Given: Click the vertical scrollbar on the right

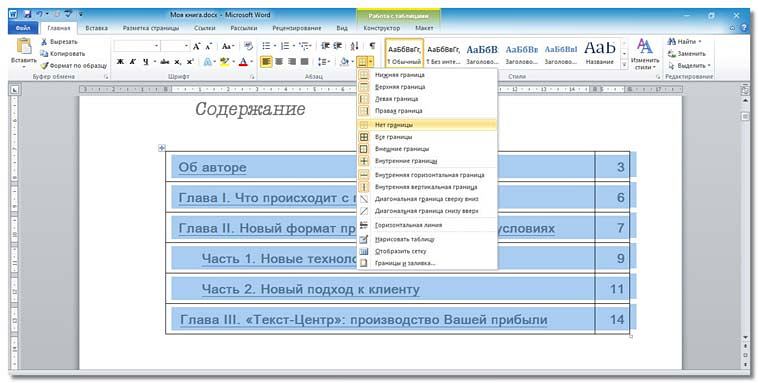Looking at the screenshot, I should [745, 218].
